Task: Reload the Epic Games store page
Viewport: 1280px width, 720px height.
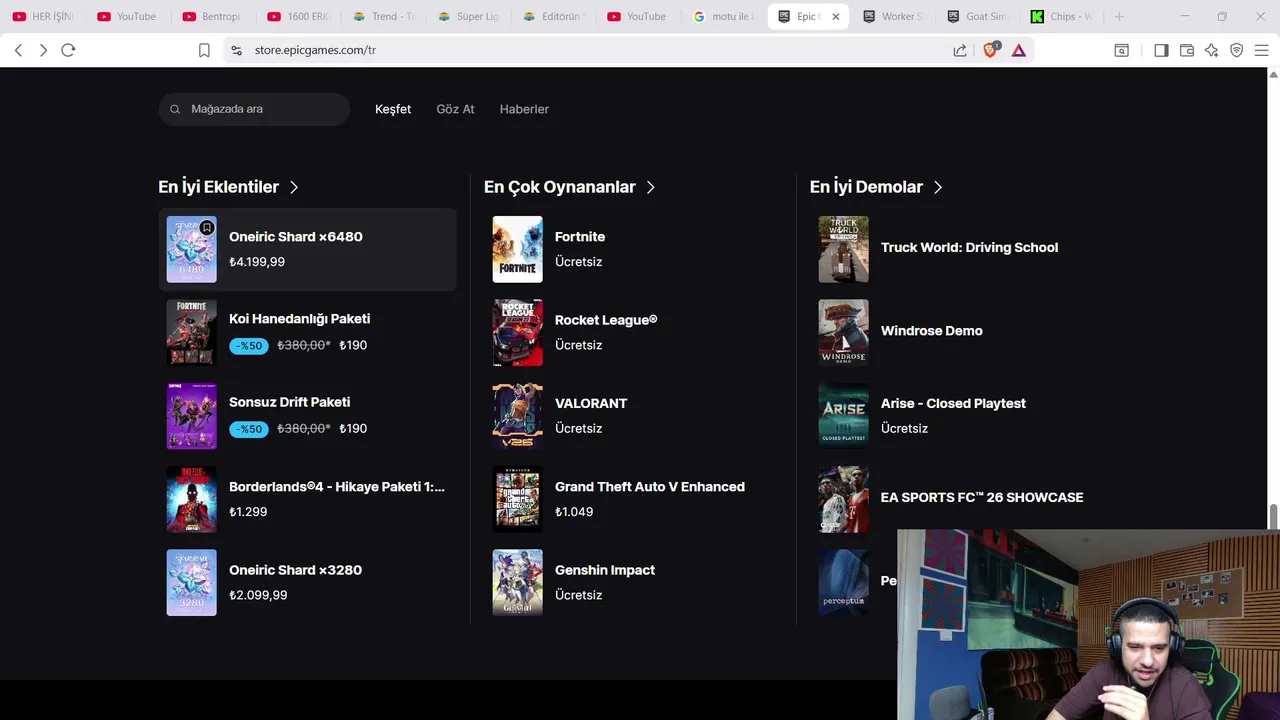Action: pyautogui.click(x=68, y=50)
